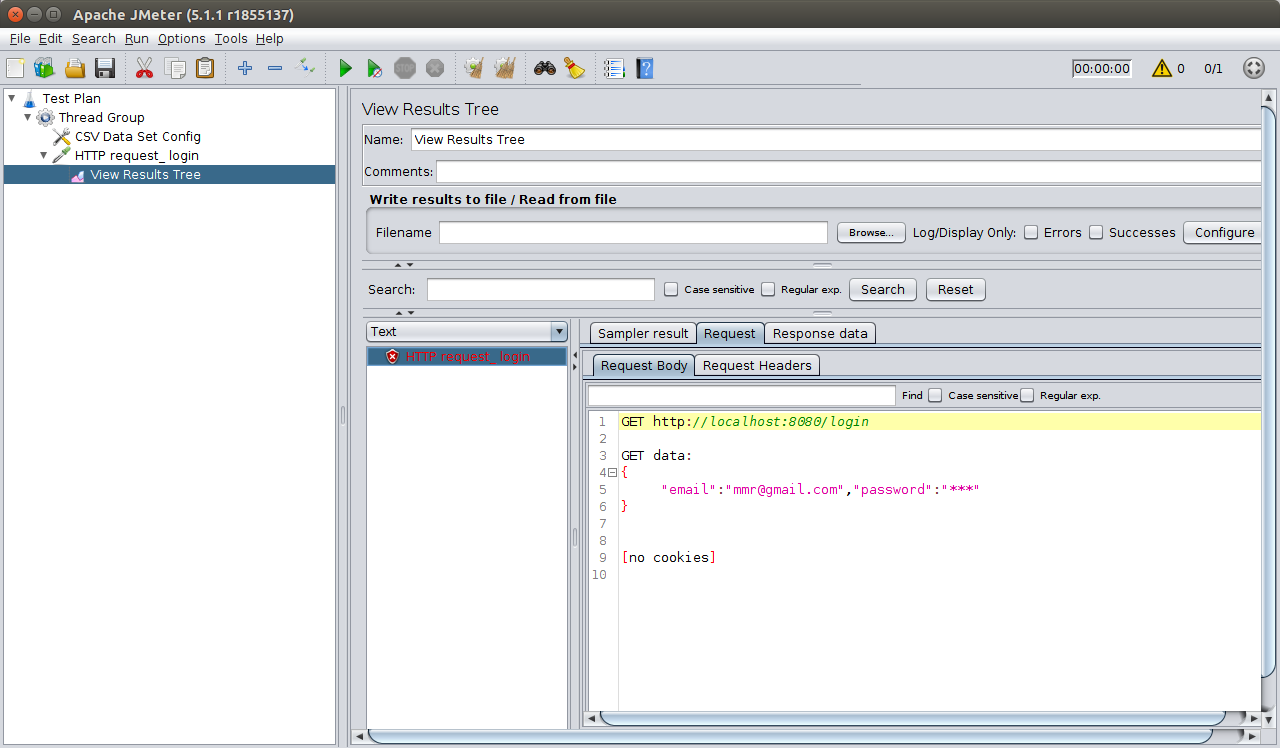This screenshot has height=748, width=1280.
Task: Enable the Errors only checkbox
Action: coord(1031,232)
